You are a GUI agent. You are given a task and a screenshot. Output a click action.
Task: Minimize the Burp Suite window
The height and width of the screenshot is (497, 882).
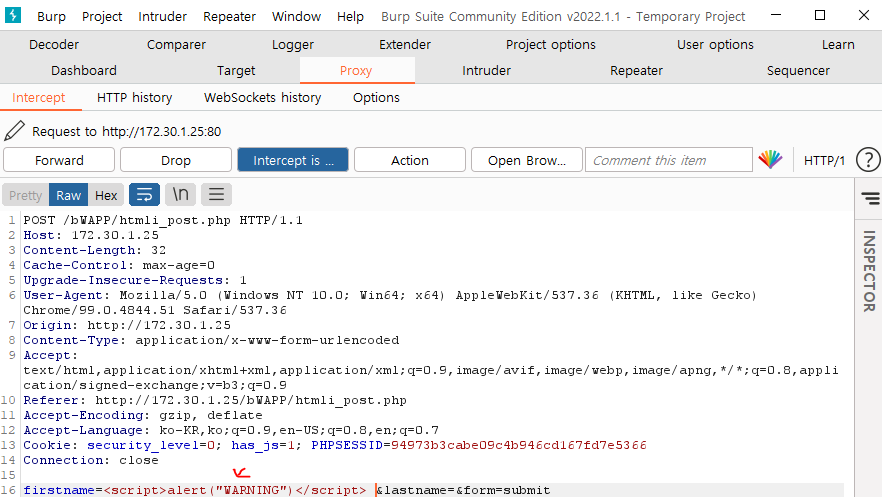[776, 15]
